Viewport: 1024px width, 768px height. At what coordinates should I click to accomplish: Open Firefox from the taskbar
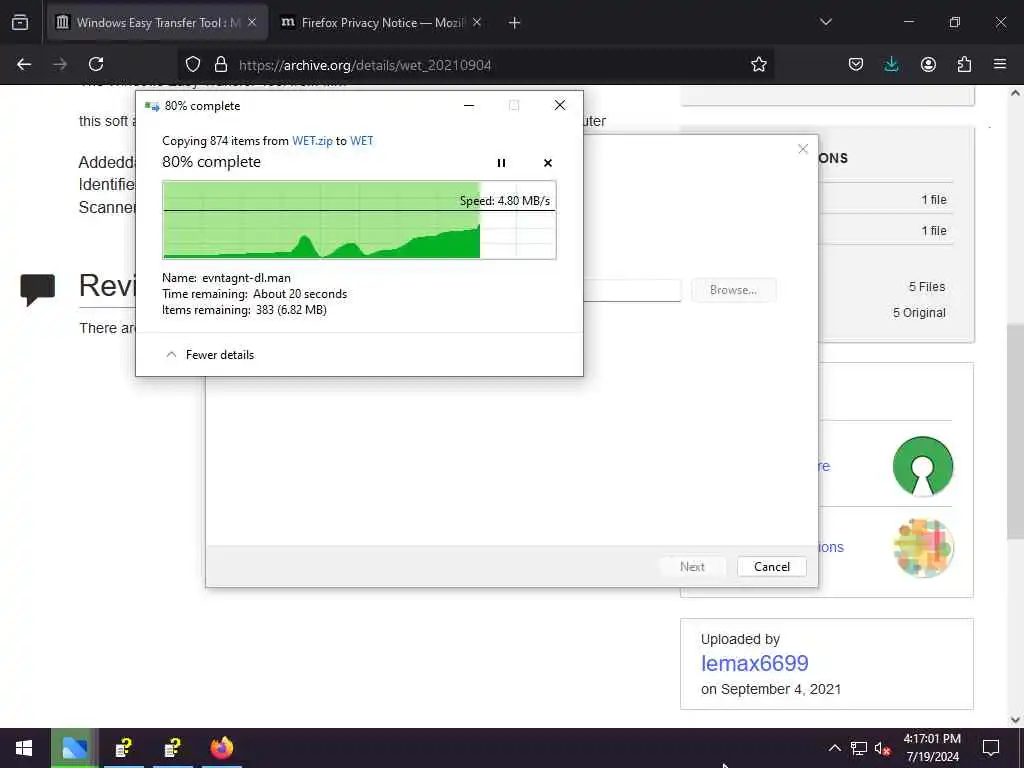coord(222,748)
